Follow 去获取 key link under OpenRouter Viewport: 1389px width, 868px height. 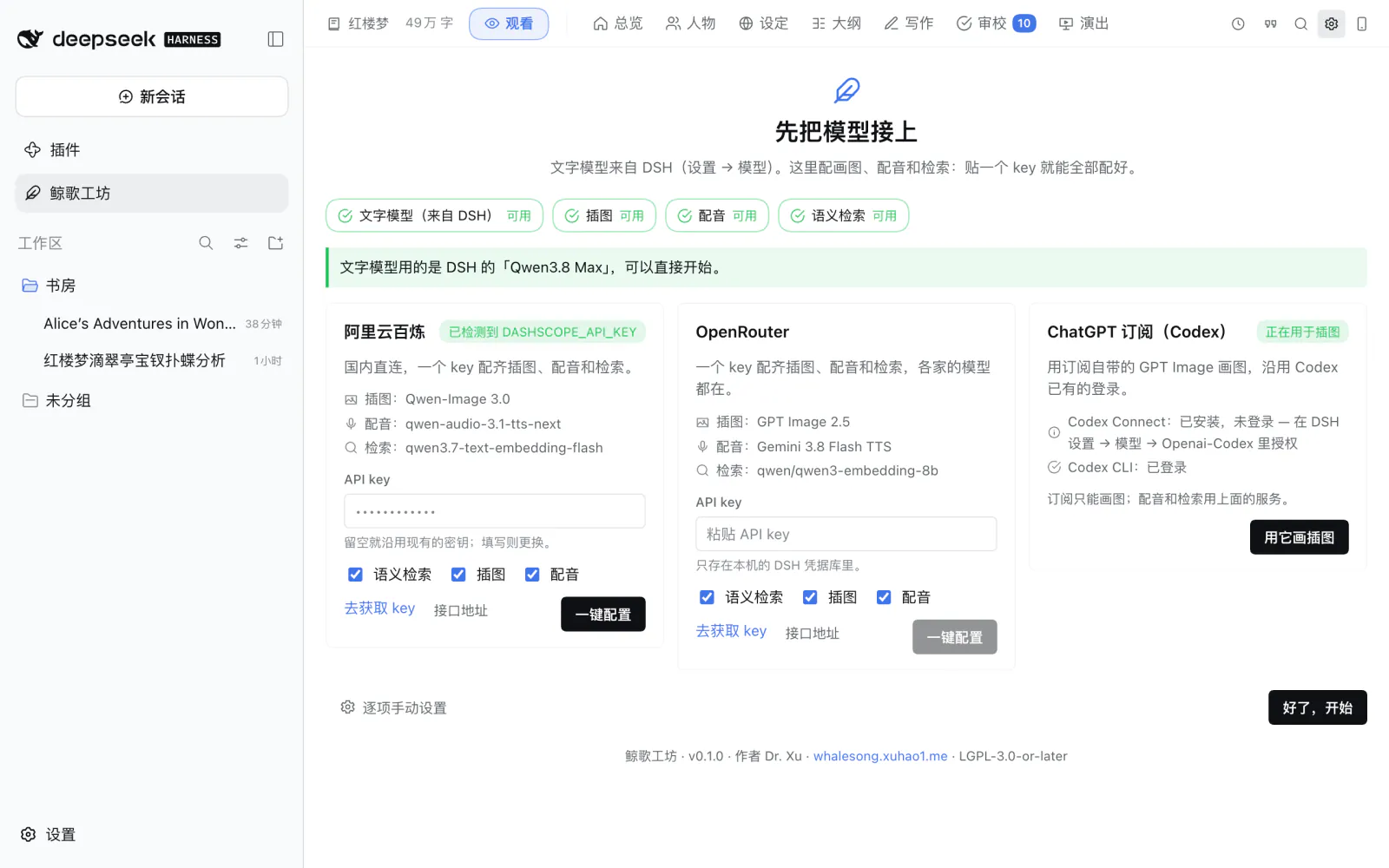731,631
